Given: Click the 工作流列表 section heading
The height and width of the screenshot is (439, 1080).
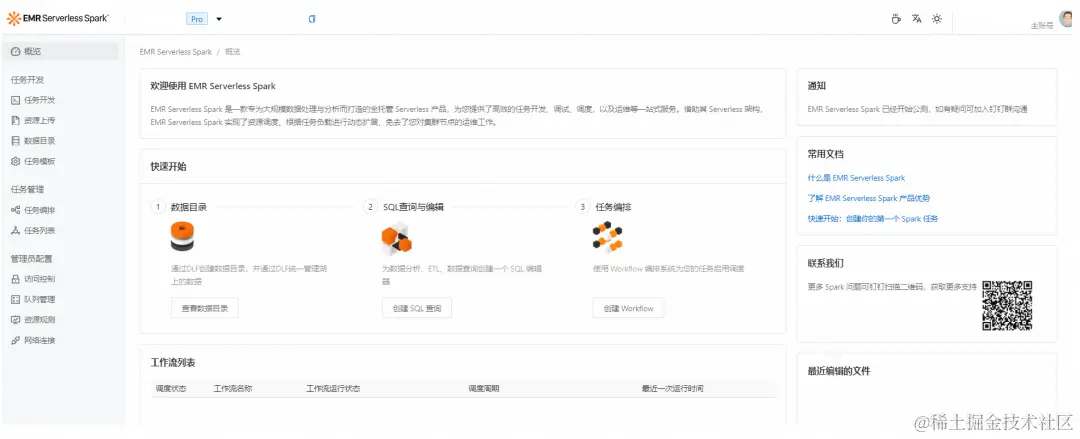Looking at the screenshot, I should tap(173, 363).
